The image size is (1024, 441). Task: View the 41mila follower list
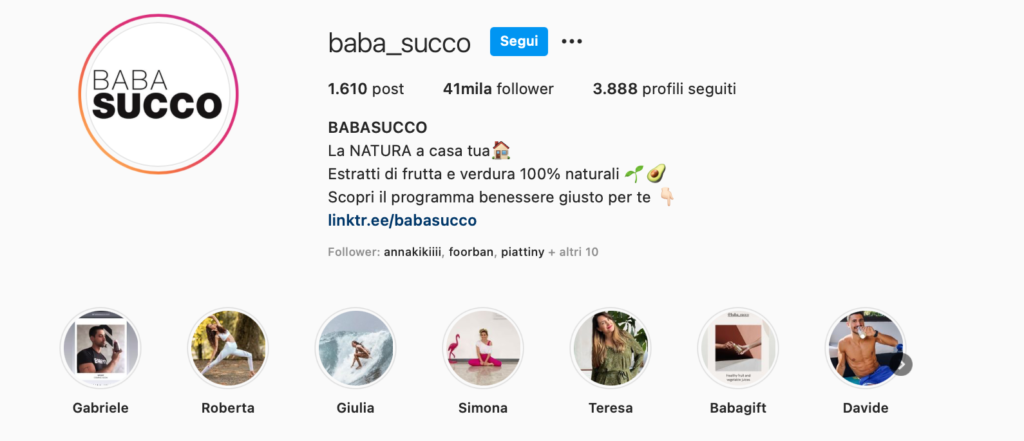498,89
